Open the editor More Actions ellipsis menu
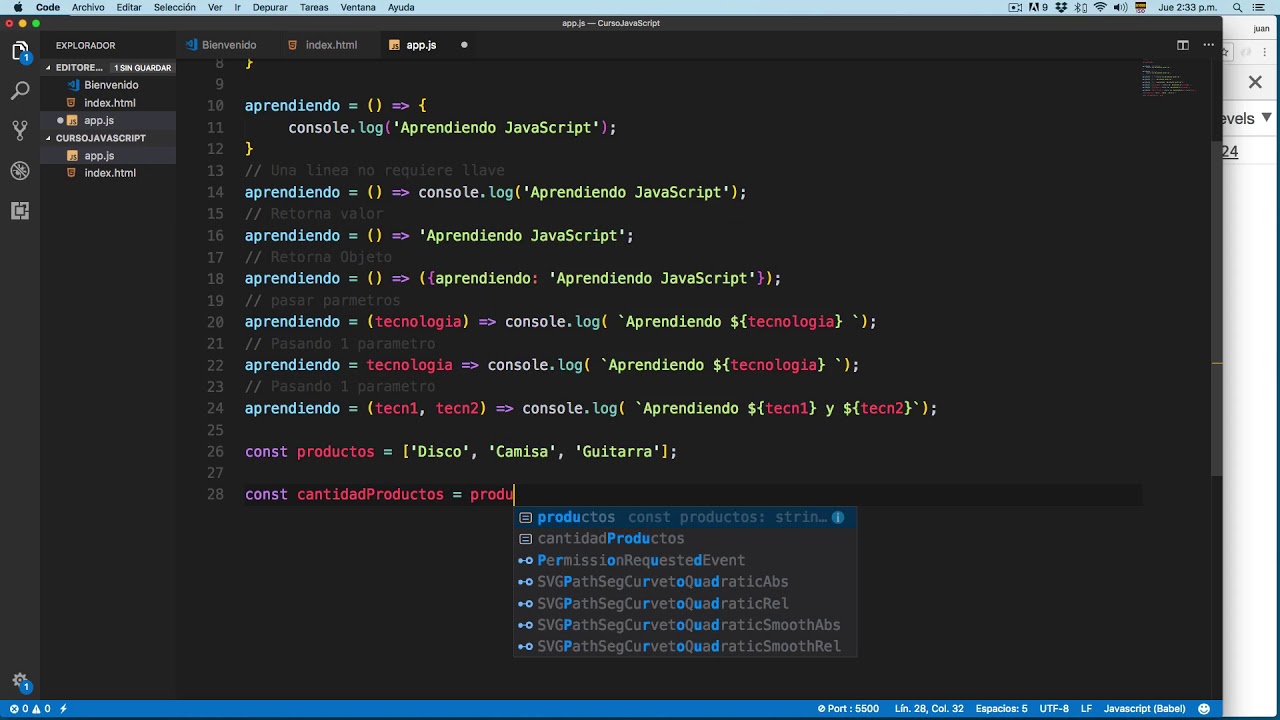Viewport: 1280px width, 720px height. [1208, 45]
